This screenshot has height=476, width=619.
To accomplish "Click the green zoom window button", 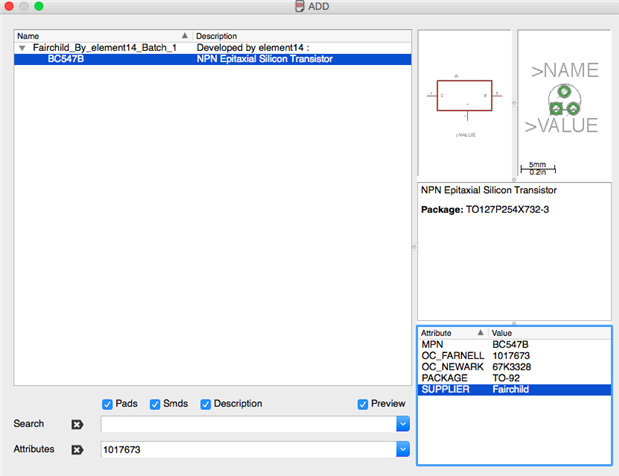I will [x=39, y=6].
